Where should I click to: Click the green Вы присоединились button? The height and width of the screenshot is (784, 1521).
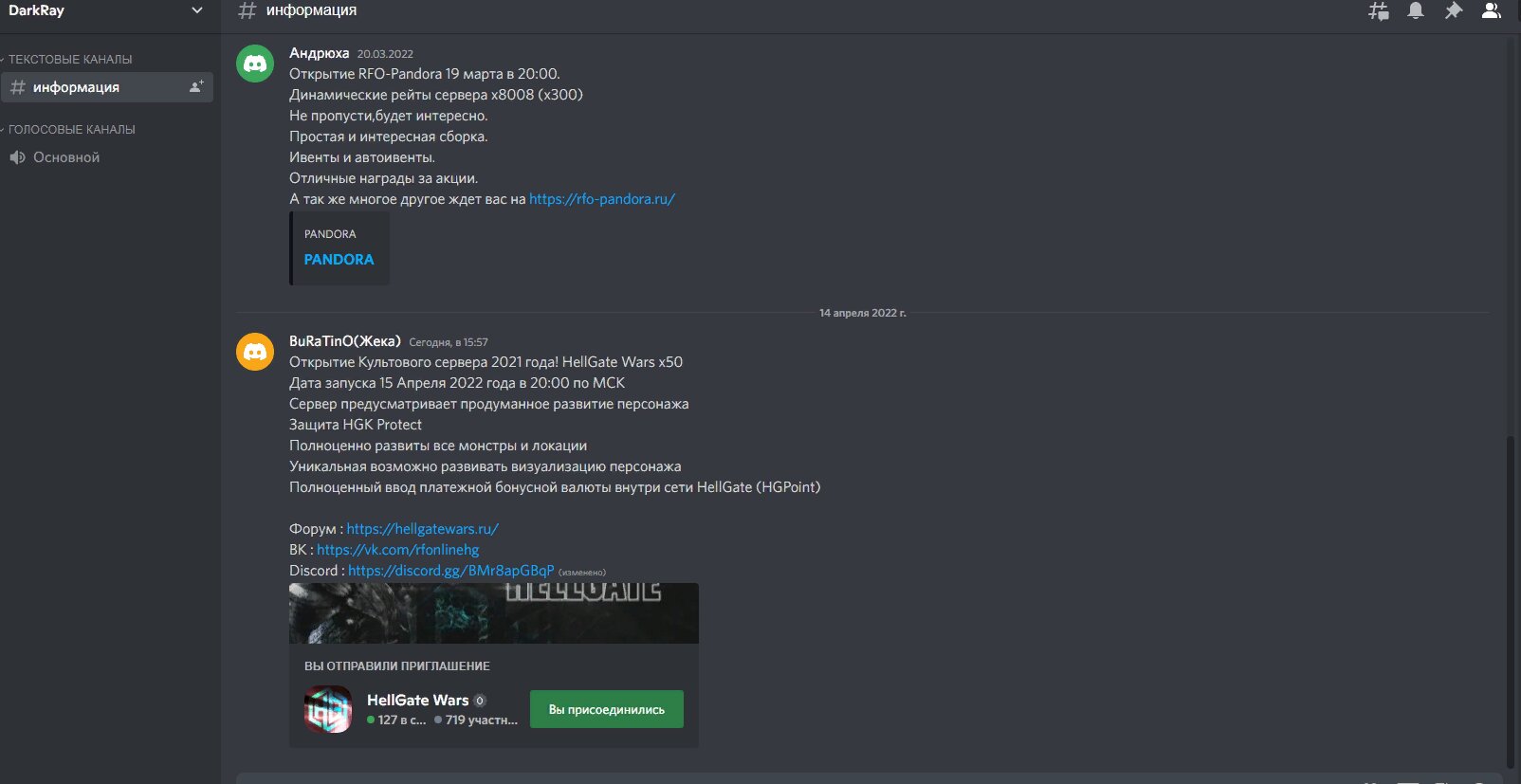pos(607,709)
